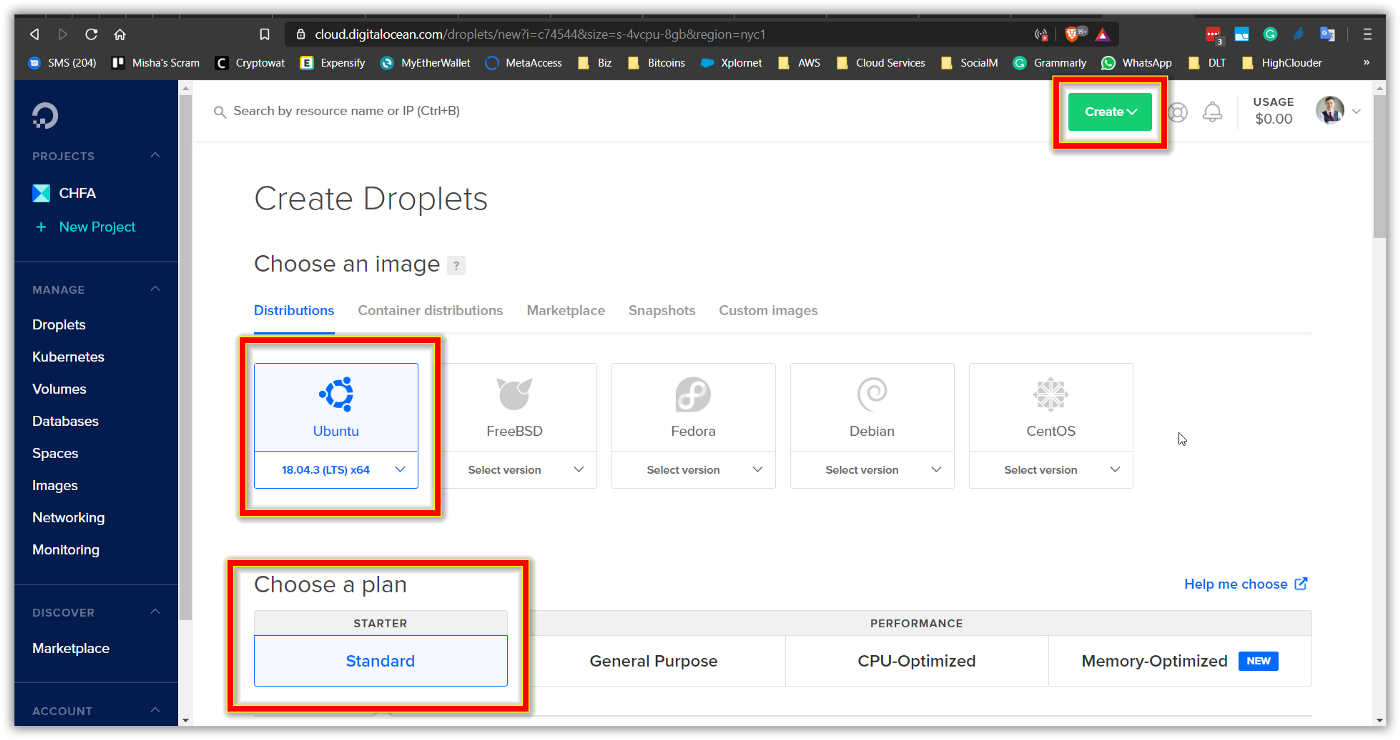Select the Memory-Optimized plan
The image size is (1400, 740).
point(1180,661)
